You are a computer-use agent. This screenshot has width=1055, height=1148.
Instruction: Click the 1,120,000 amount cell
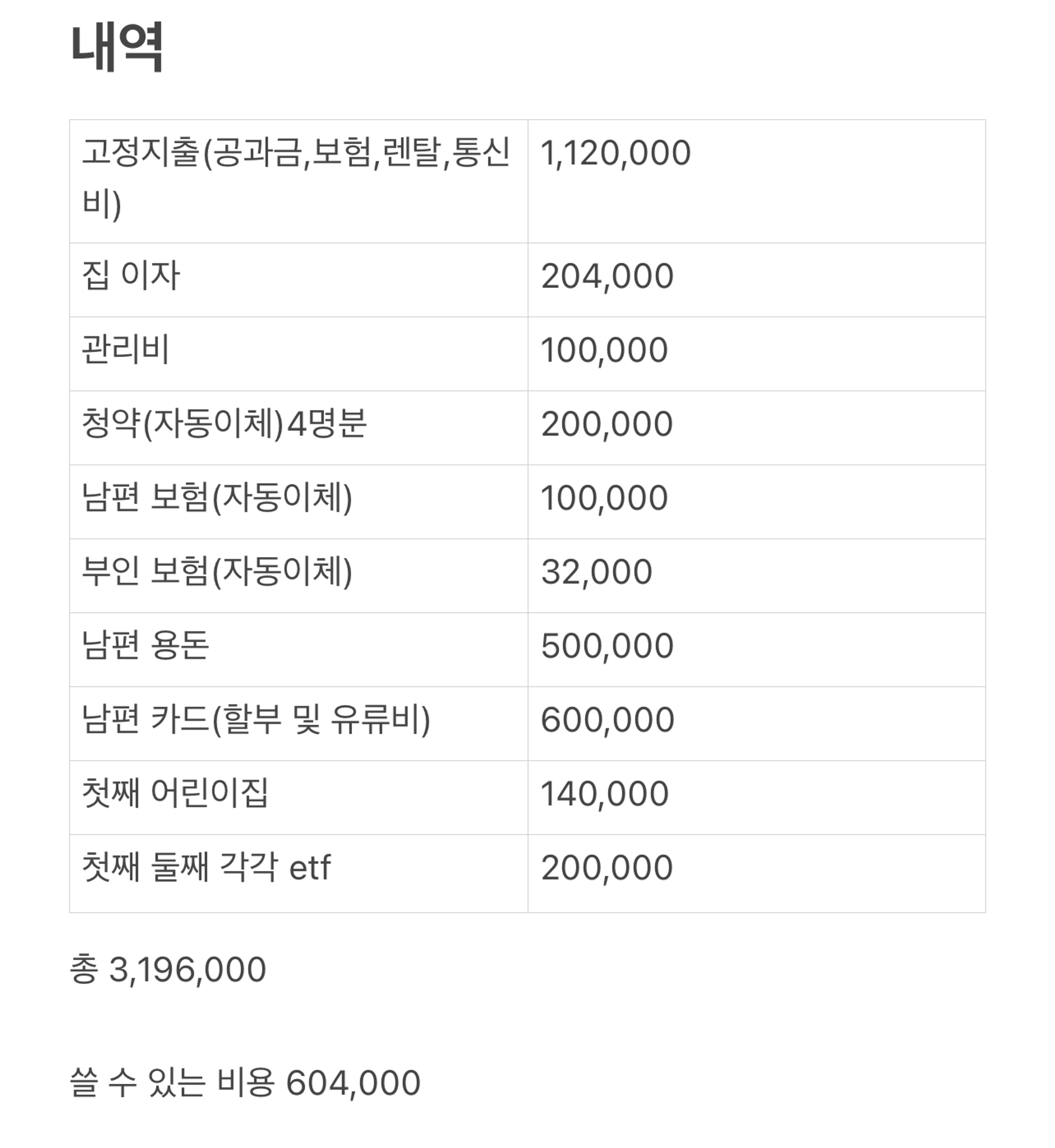756,182
